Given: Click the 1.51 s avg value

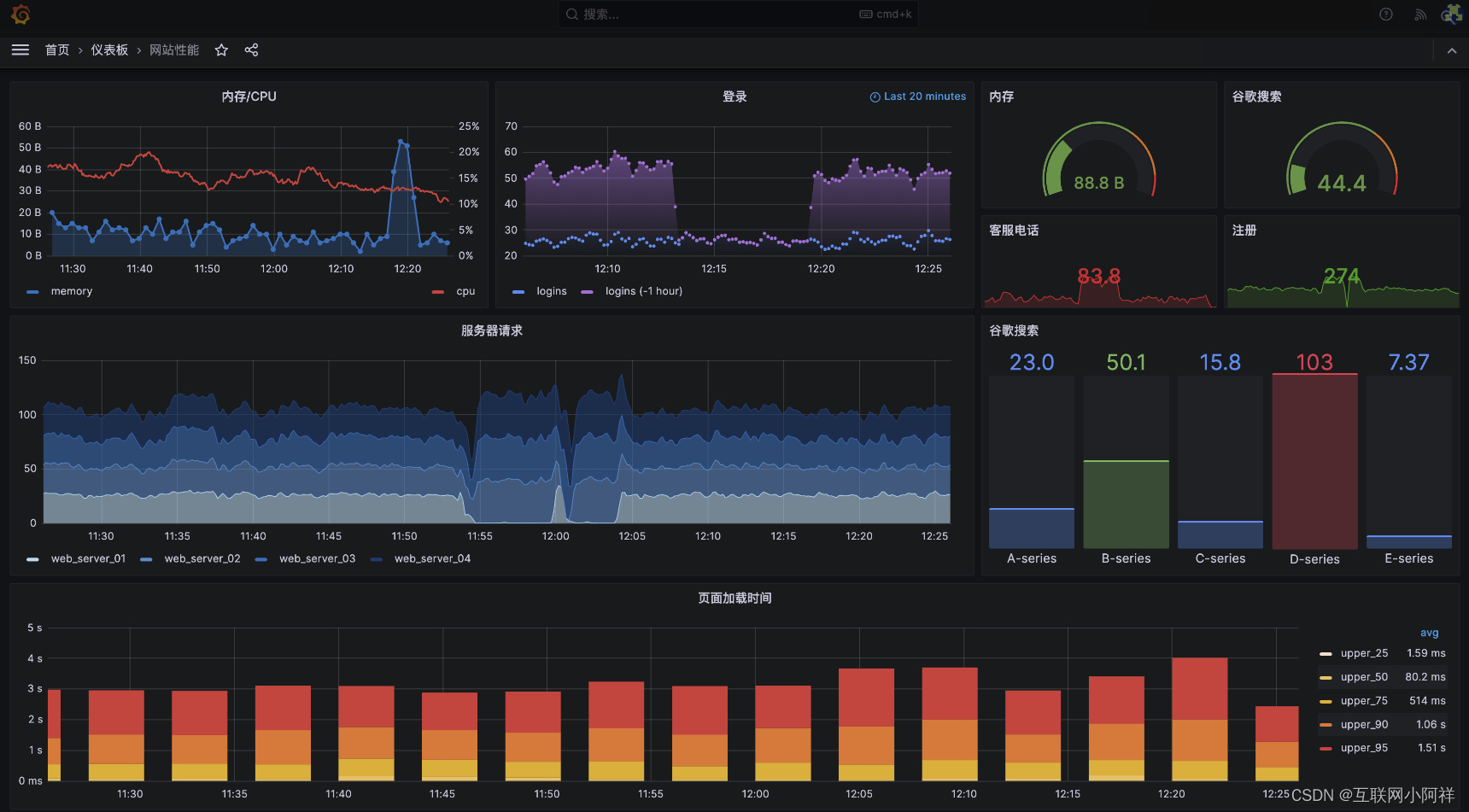Looking at the screenshot, I should [x=1431, y=748].
